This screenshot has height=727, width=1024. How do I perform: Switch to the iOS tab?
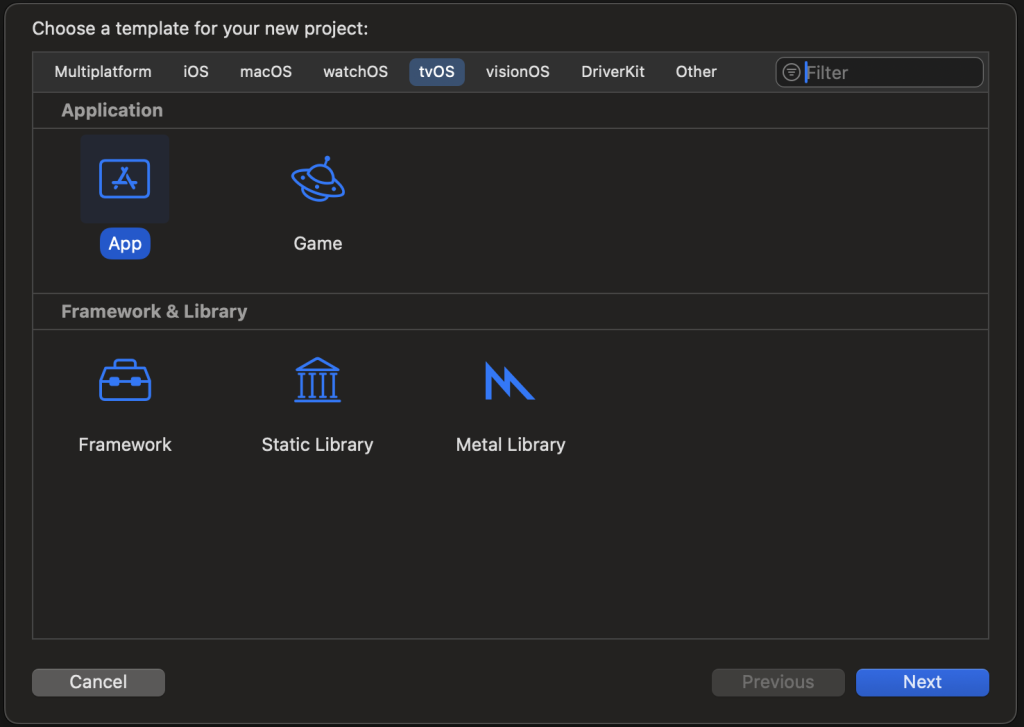[x=196, y=72]
